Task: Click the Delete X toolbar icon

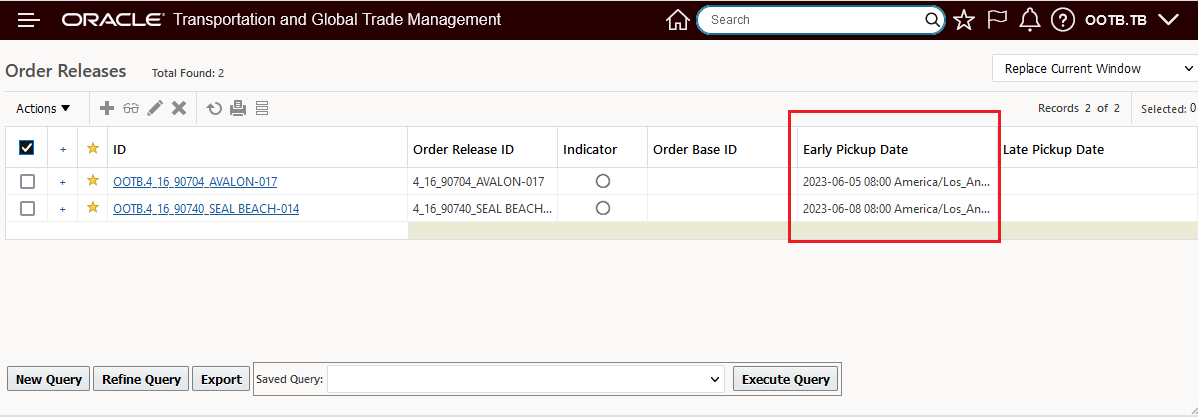Action: coord(179,108)
